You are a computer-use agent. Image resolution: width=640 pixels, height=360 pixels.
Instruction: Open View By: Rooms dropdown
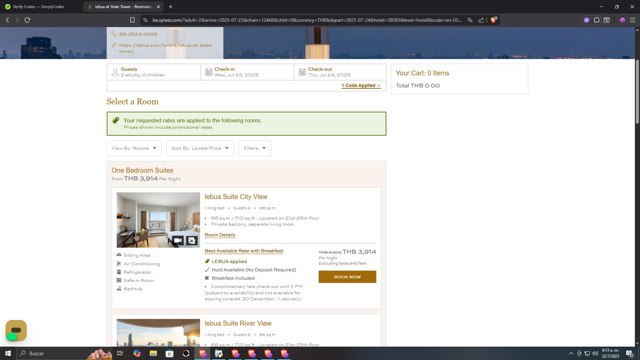pyautogui.click(x=134, y=148)
